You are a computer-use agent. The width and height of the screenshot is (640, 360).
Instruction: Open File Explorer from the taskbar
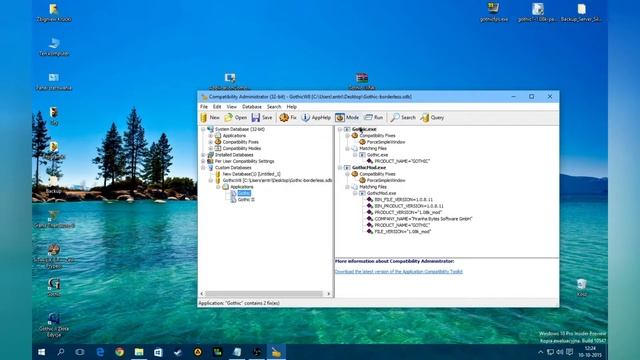click(139, 352)
